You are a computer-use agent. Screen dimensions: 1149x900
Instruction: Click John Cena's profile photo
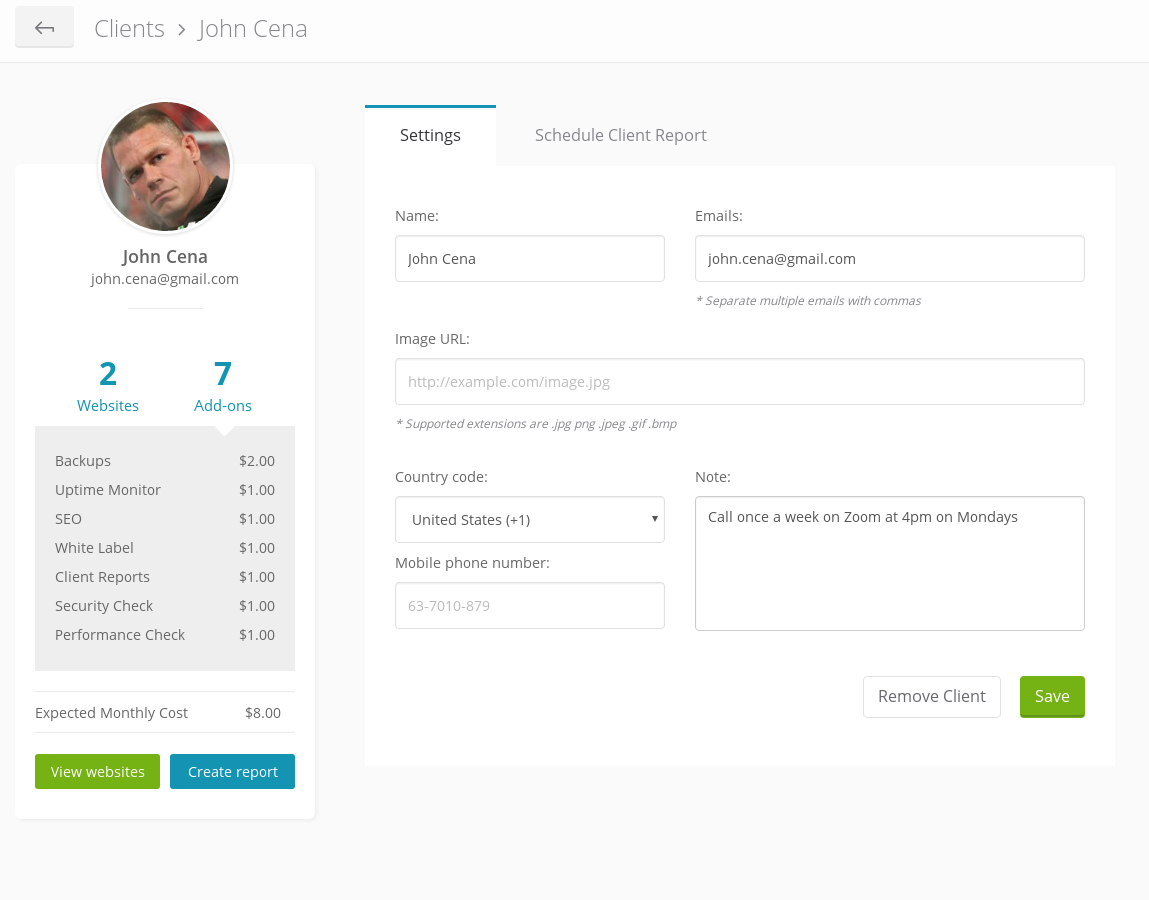pos(165,167)
